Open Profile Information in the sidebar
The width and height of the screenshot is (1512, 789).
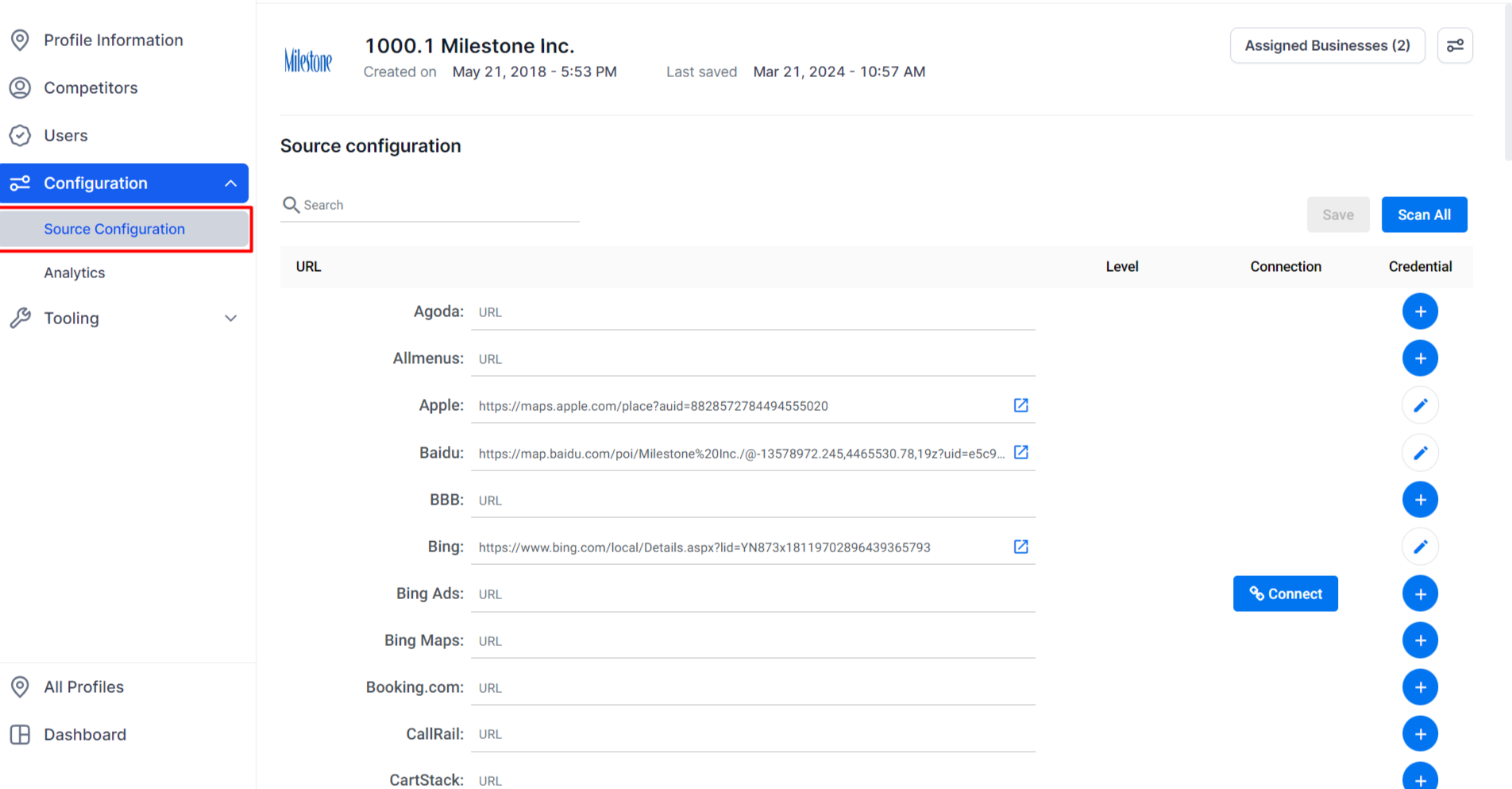pos(113,40)
